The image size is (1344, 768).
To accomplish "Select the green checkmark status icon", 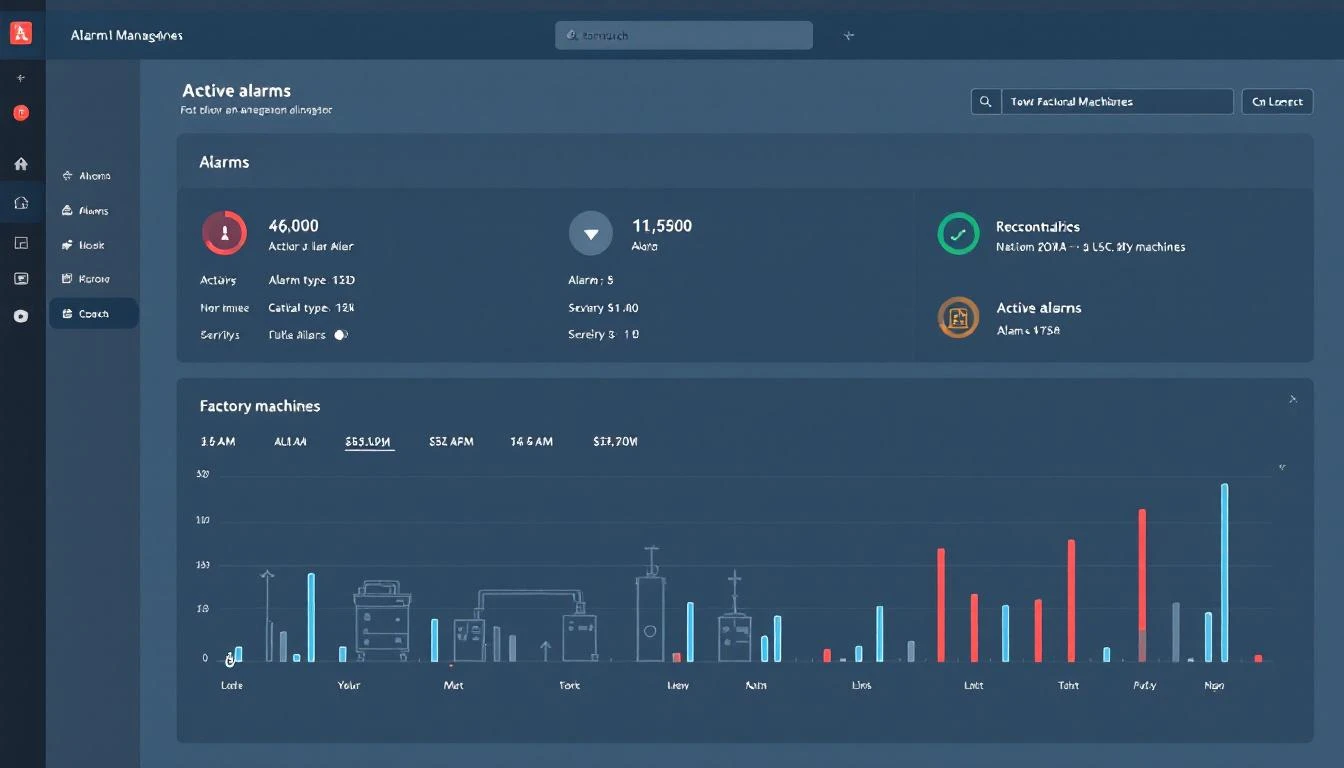I will (957, 236).
